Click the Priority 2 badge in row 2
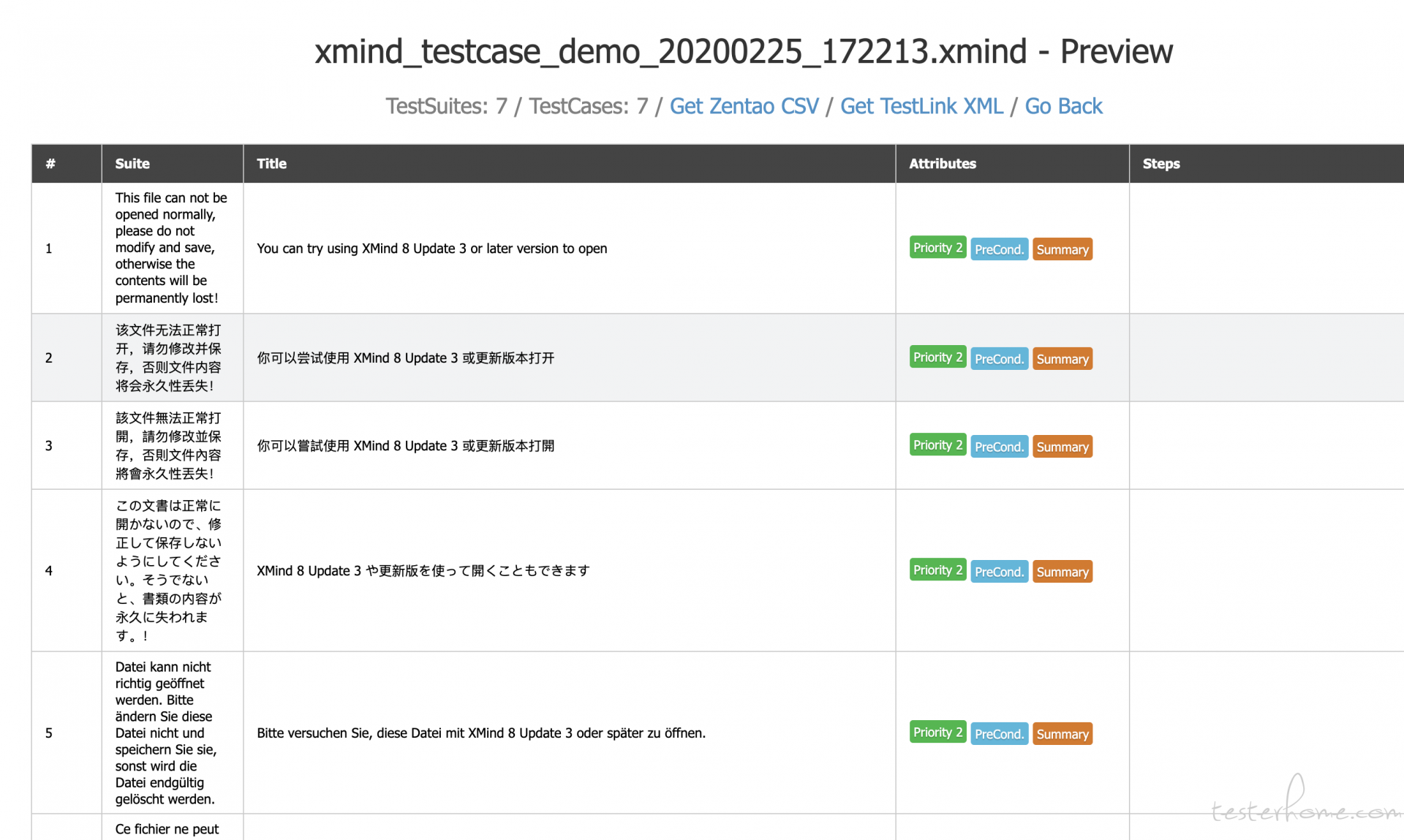 click(937, 357)
